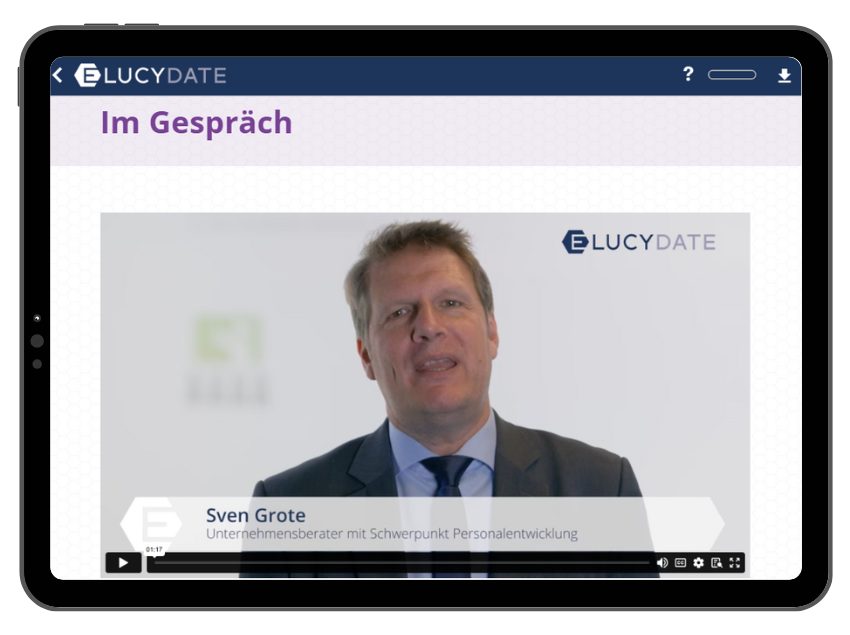This screenshot has height=635, width=850.
Task: Go back using the header arrow
Action: pyautogui.click(x=58, y=75)
